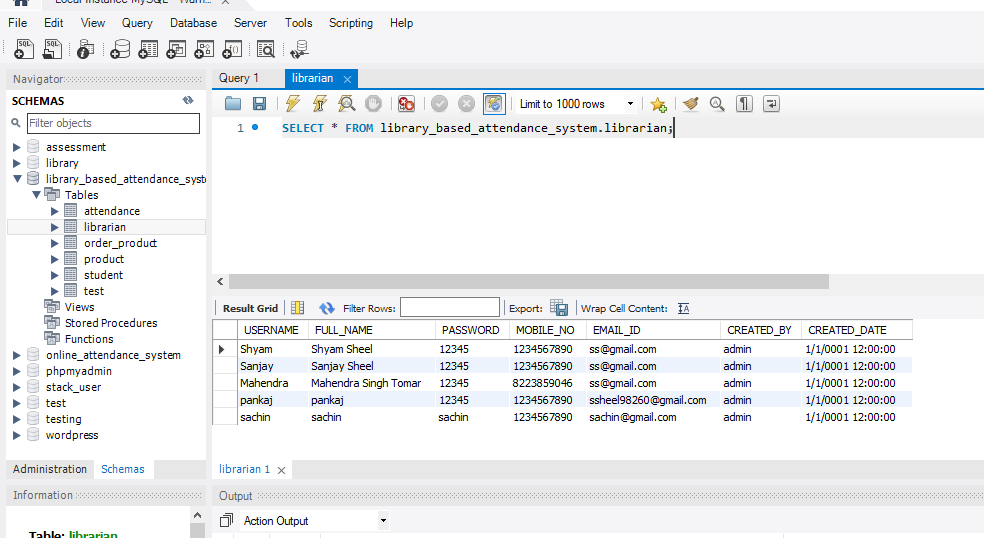Save query as favorite snippet star
984x538 pixels.
658,104
